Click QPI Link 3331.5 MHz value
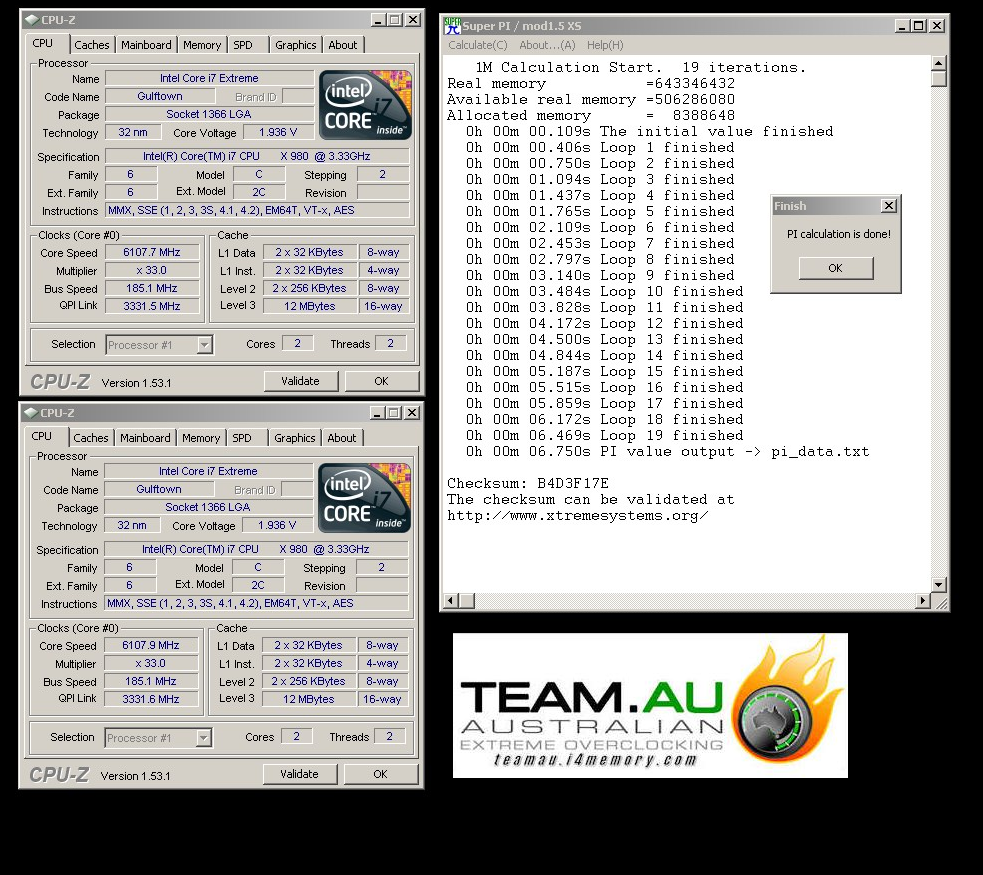 tap(152, 306)
